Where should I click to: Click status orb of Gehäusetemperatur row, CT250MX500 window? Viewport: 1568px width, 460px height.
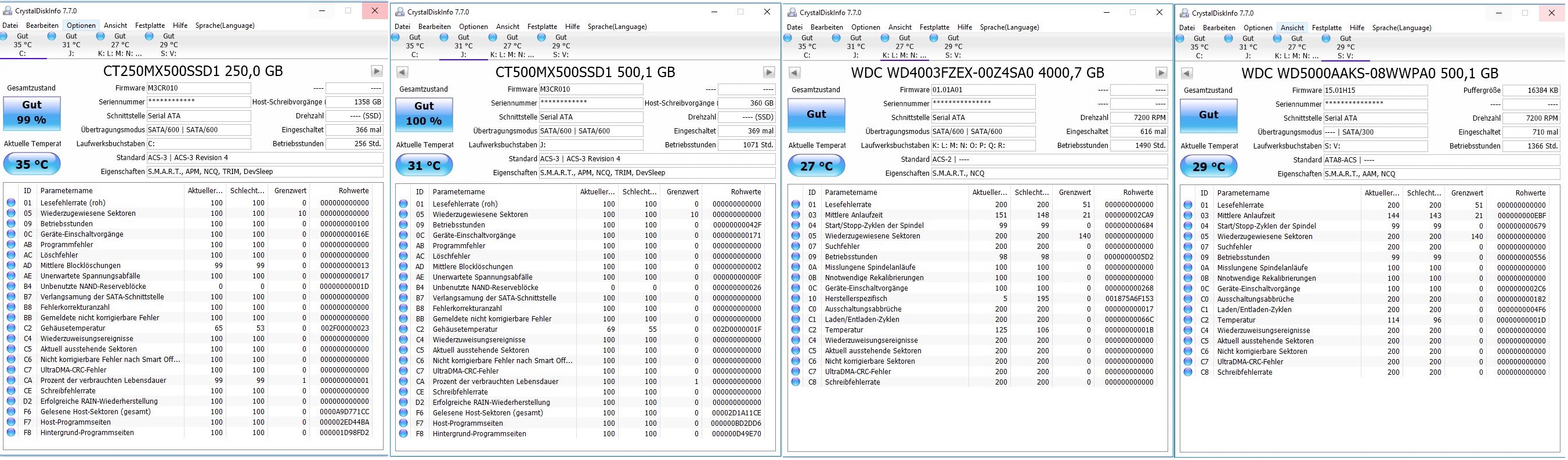(x=11, y=328)
